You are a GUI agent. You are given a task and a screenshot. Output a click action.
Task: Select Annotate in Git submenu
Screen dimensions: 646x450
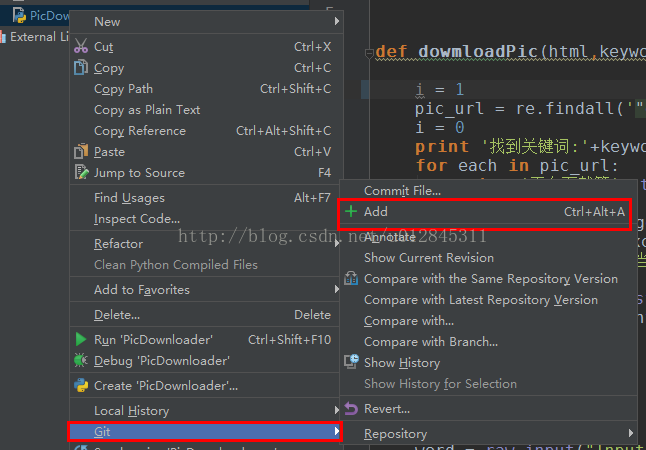click(489, 237)
